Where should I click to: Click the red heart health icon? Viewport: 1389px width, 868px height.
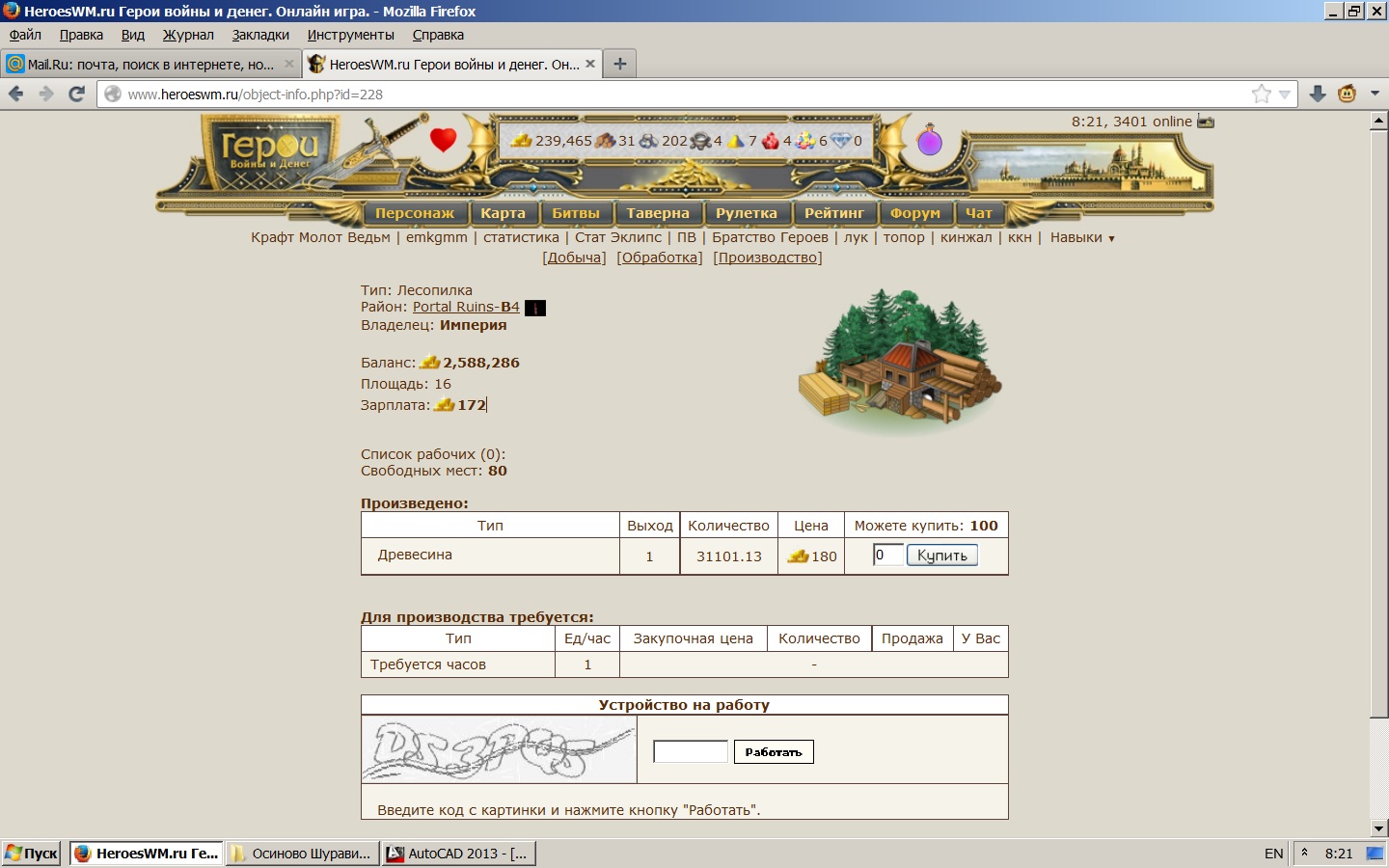point(443,140)
